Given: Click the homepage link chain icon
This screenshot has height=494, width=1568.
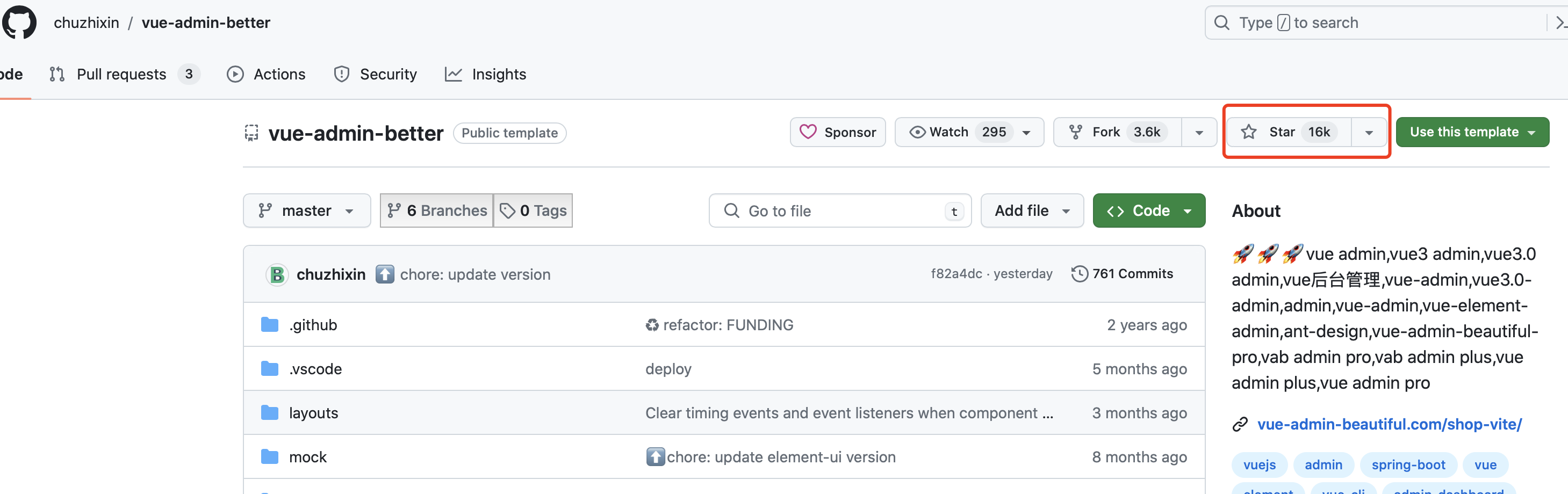Looking at the screenshot, I should pyautogui.click(x=1240, y=424).
